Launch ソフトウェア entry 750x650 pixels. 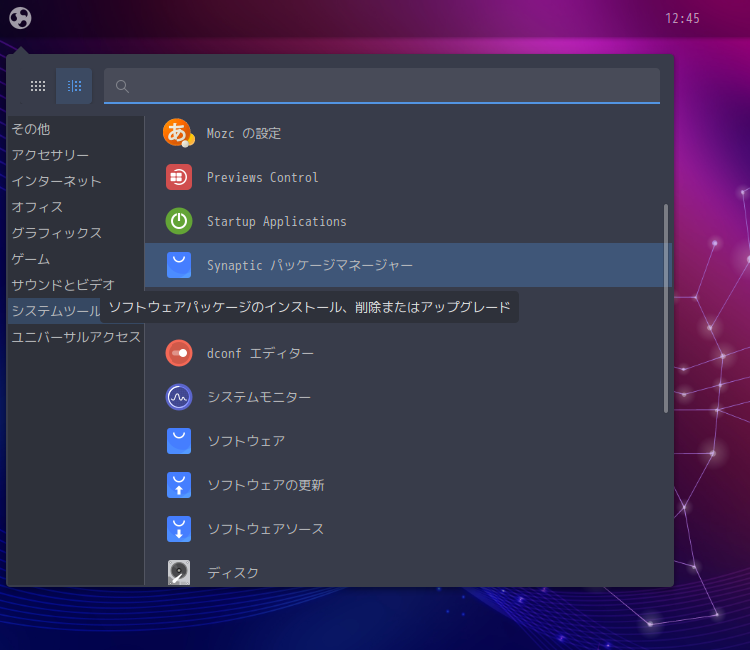pos(408,441)
